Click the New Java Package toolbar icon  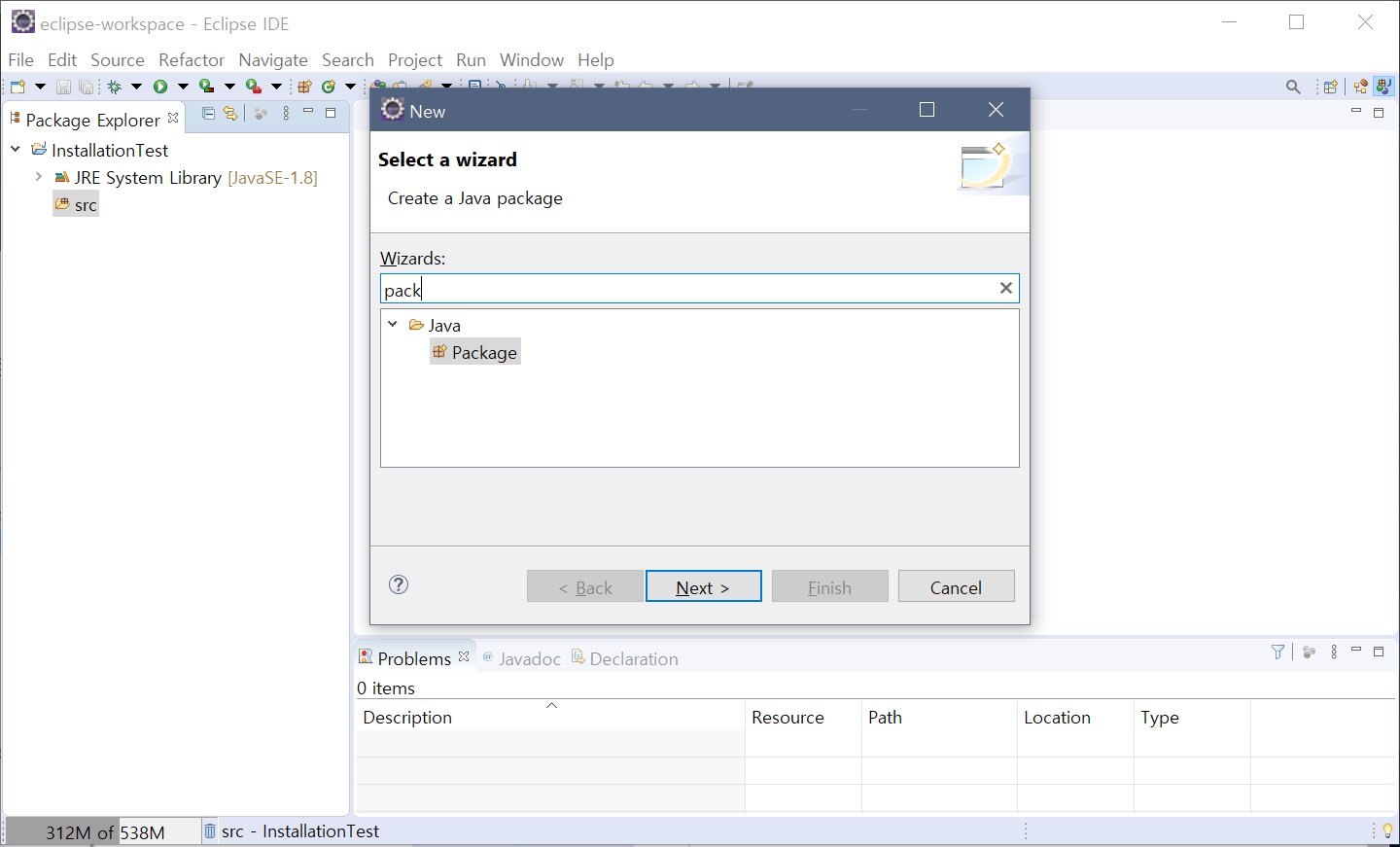305,87
